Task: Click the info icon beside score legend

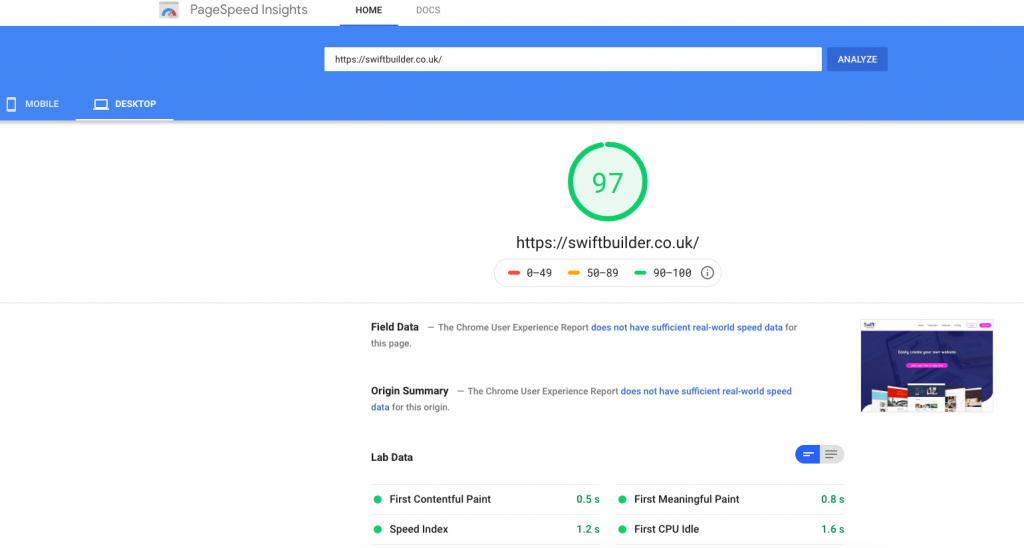Action: pyautogui.click(x=707, y=273)
